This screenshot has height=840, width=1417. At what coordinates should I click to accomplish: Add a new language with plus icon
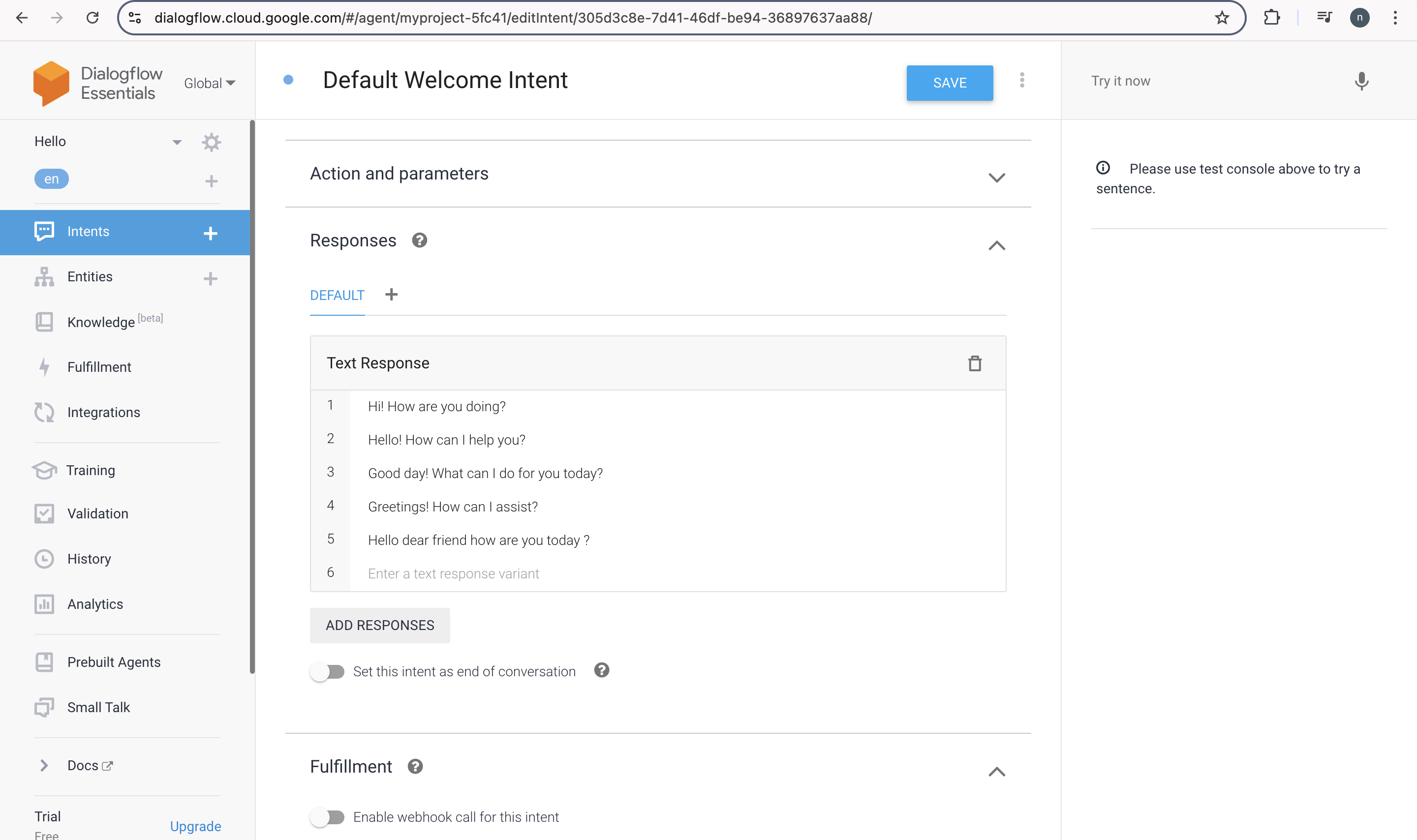click(x=211, y=181)
